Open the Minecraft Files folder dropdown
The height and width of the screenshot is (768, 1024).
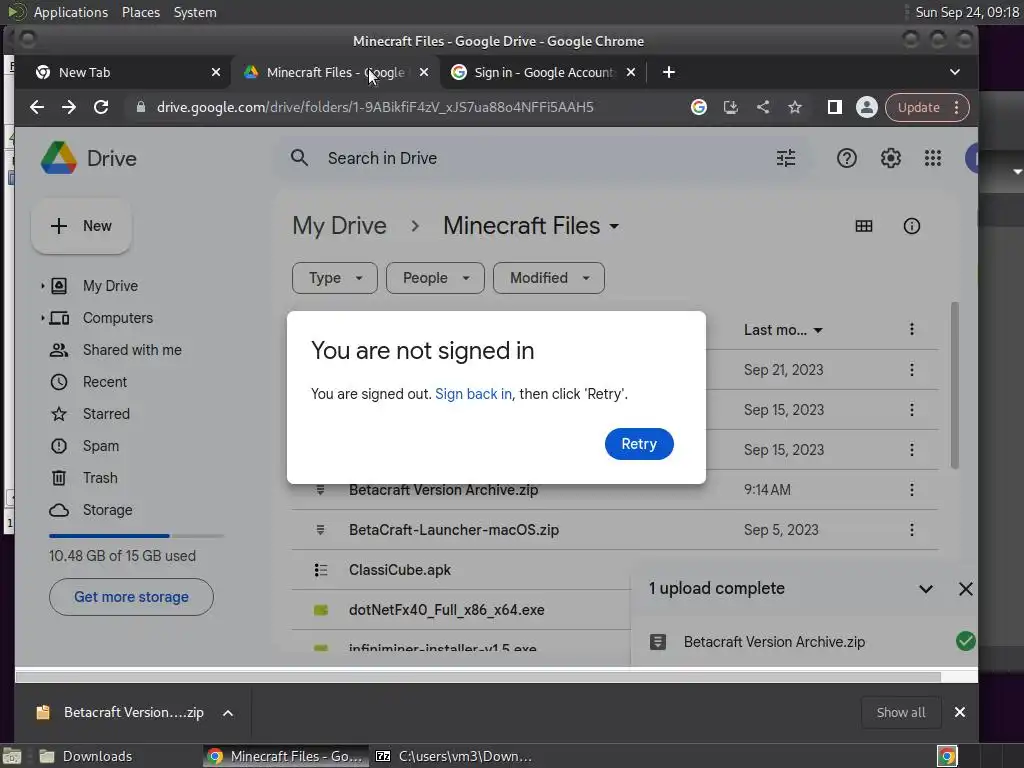pyautogui.click(x=614, y=227)
